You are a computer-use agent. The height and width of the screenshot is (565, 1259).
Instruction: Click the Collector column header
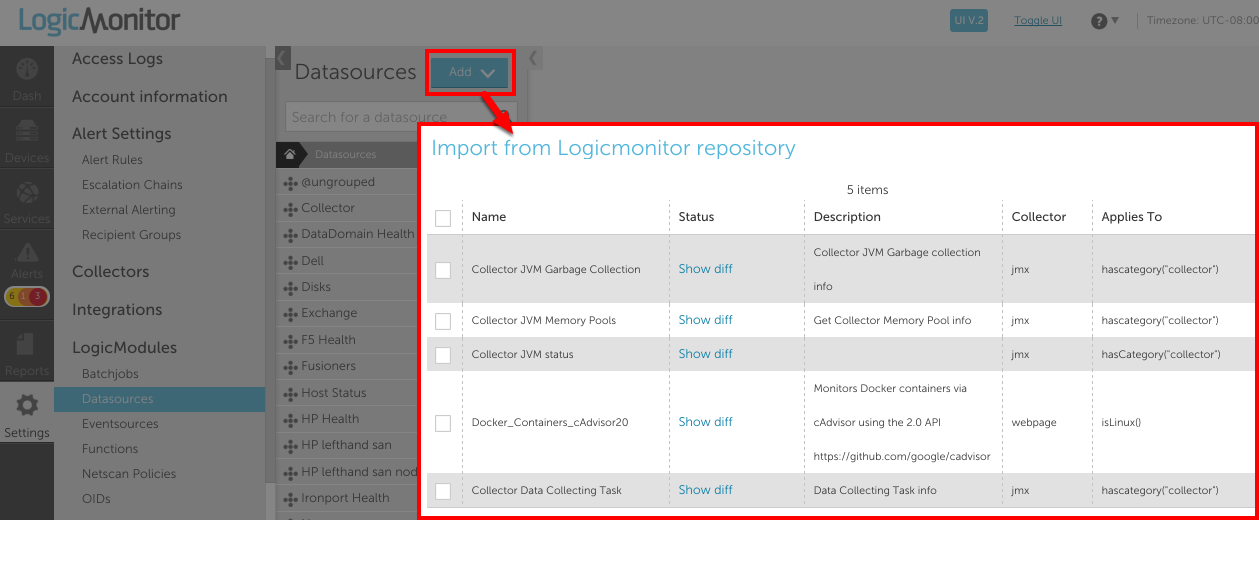[1039, 217]
